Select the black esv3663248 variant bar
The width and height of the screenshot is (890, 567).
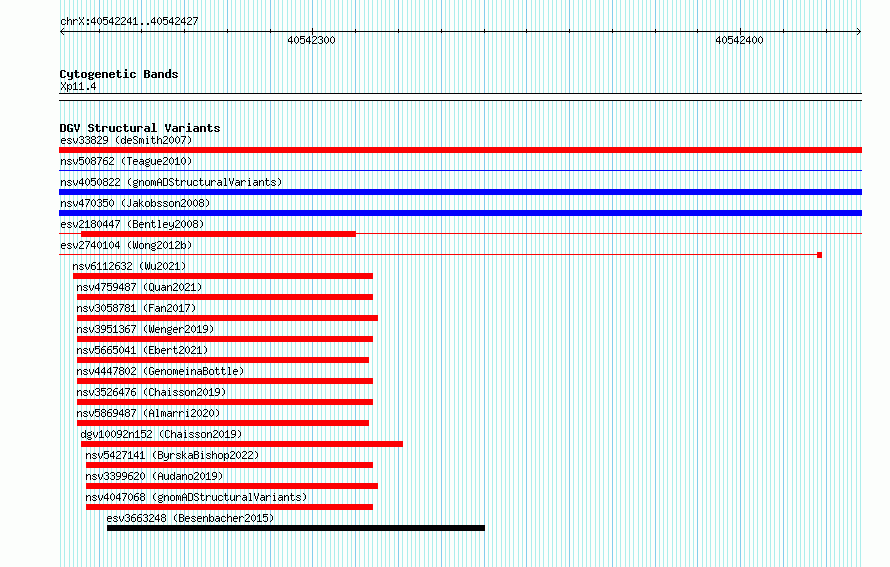coord(296,528)
